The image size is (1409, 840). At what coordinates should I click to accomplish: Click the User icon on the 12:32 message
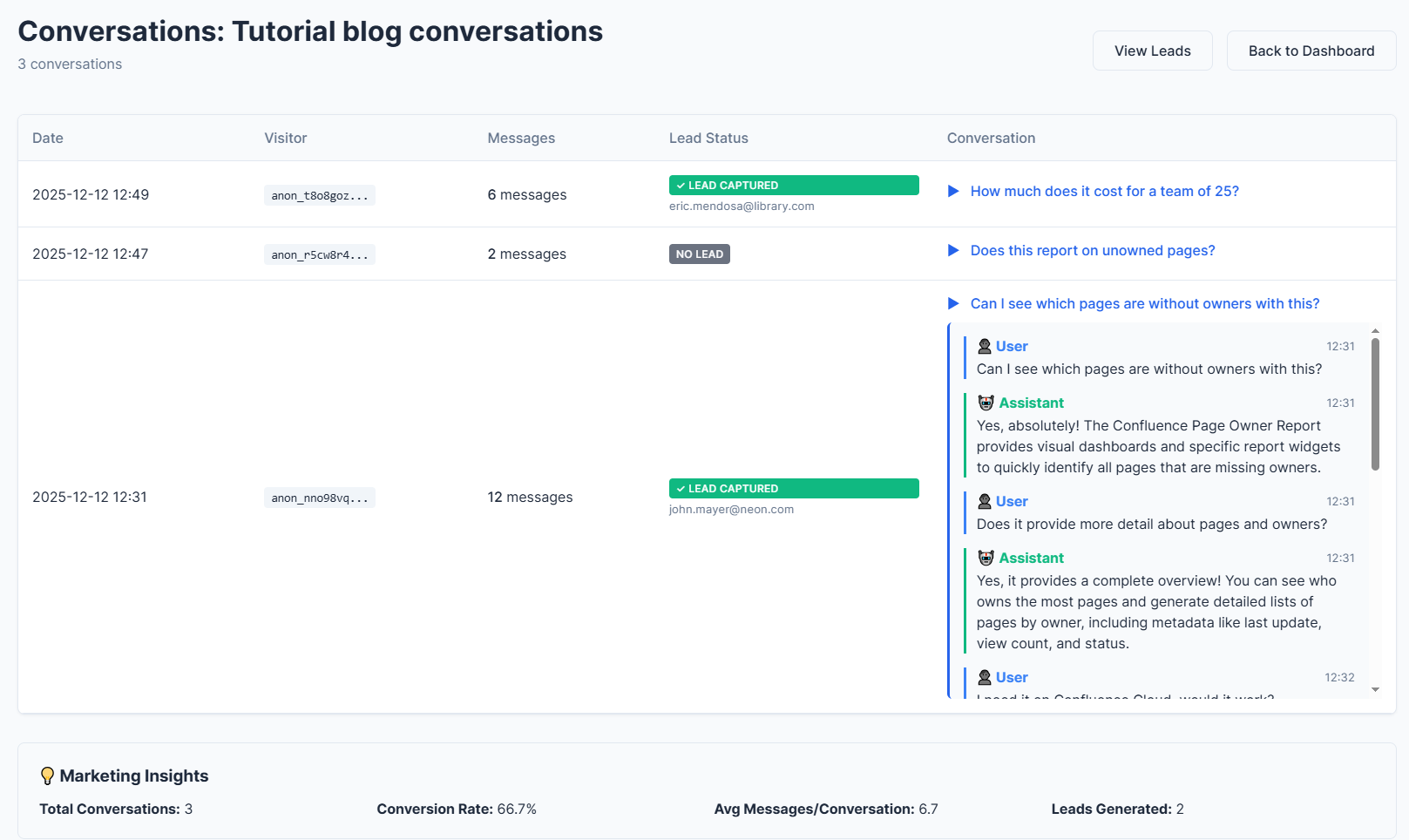[984, 677]
